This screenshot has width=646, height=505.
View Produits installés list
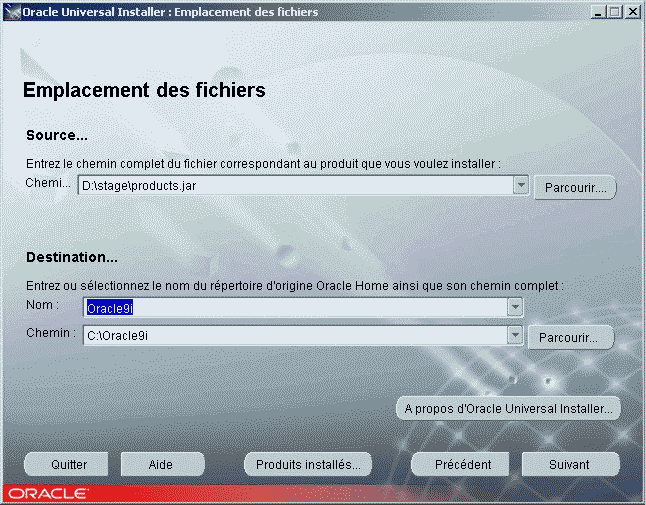[x=308, y=464]
